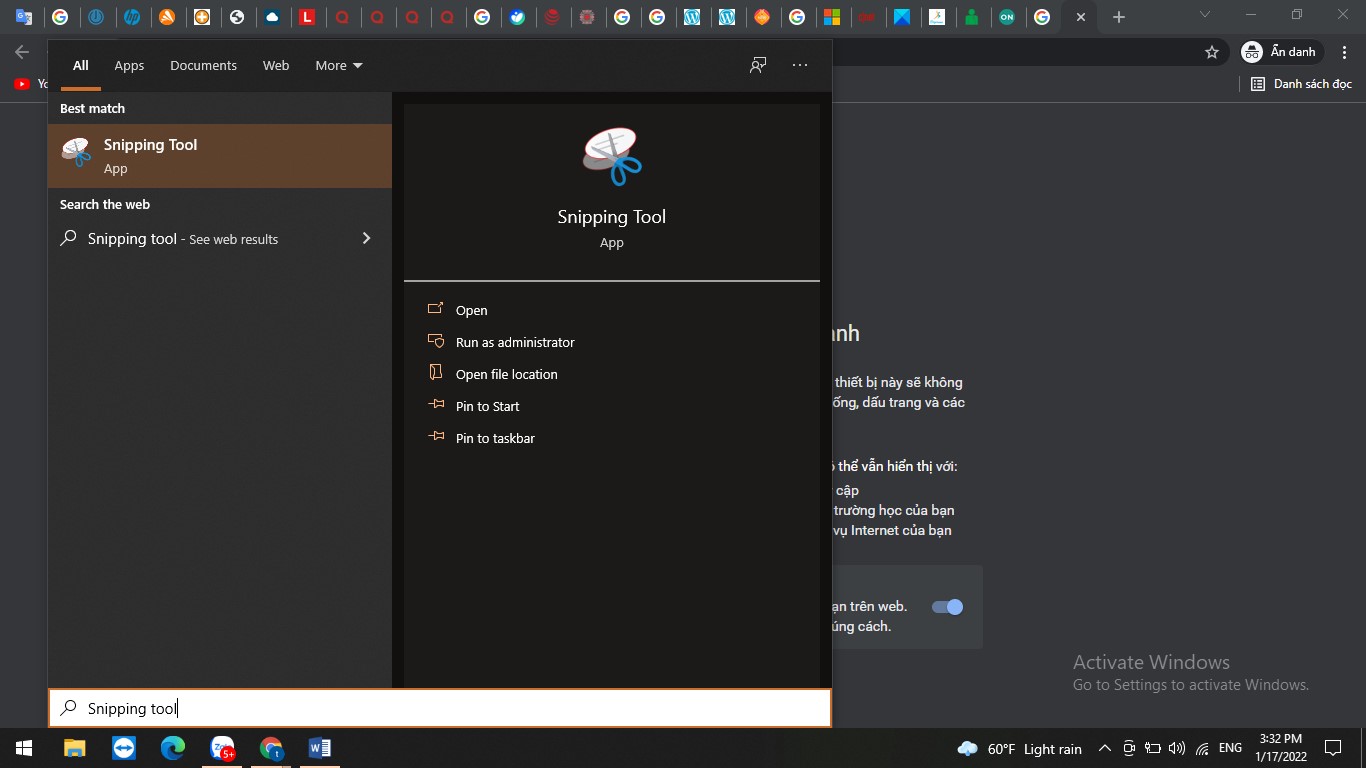The height and width of the screenshot is (768, 1366).
Task: Open the weather widget showing Light rain
Action: pos(1020,749)
